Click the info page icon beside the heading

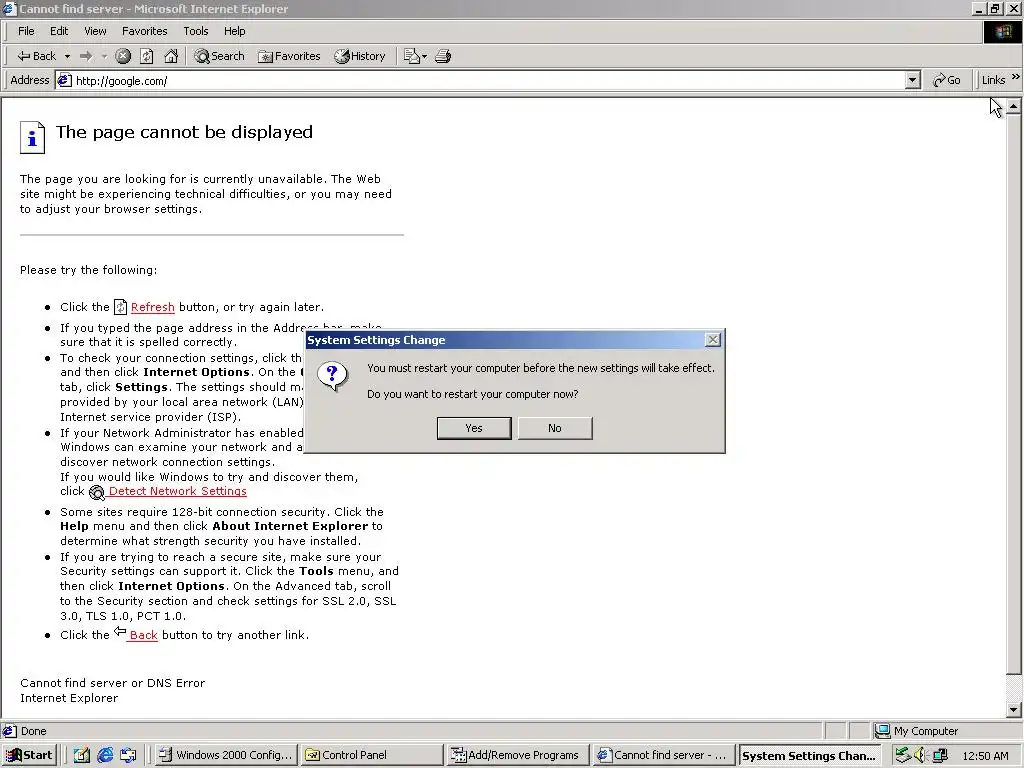pyautogui.click(x=32, y=138)
